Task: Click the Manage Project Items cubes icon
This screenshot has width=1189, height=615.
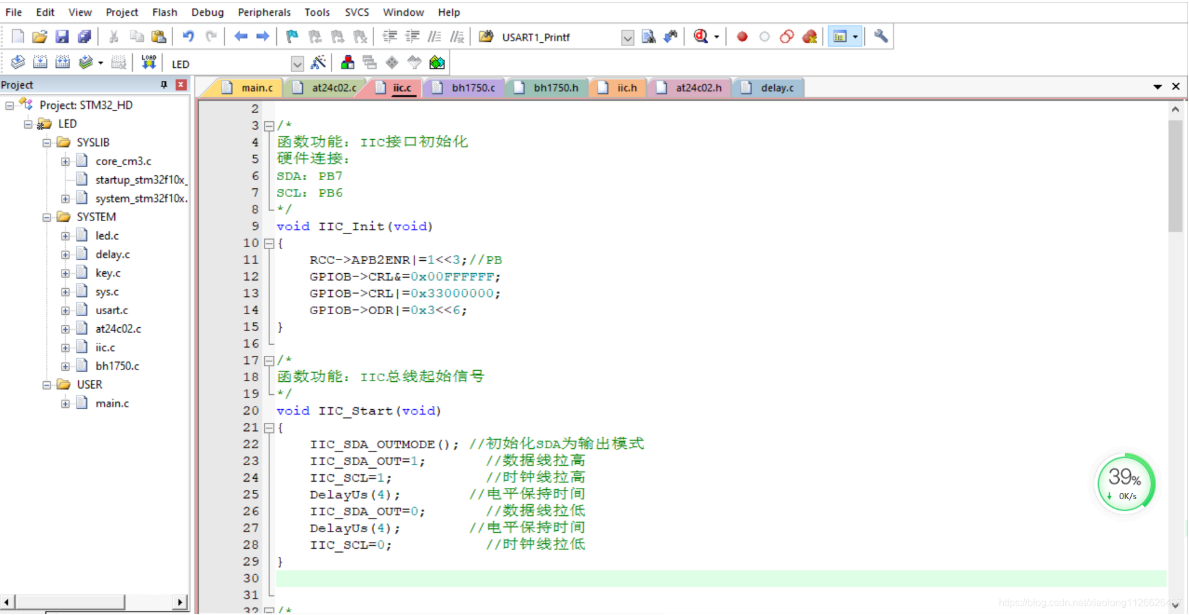Action: (348, 62)
